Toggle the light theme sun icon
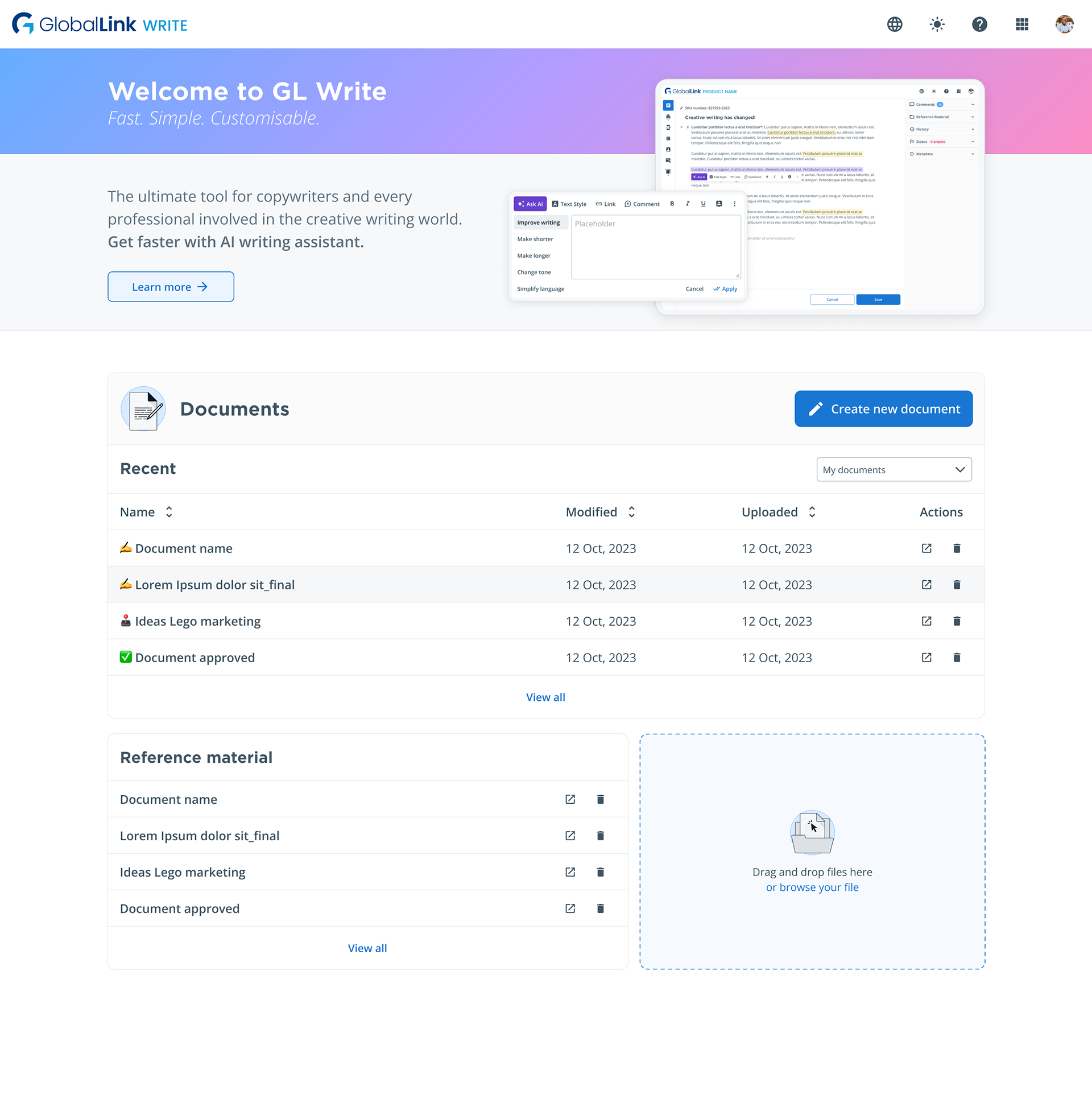The image size is (1092, 1095). click(x=937, y=24)
